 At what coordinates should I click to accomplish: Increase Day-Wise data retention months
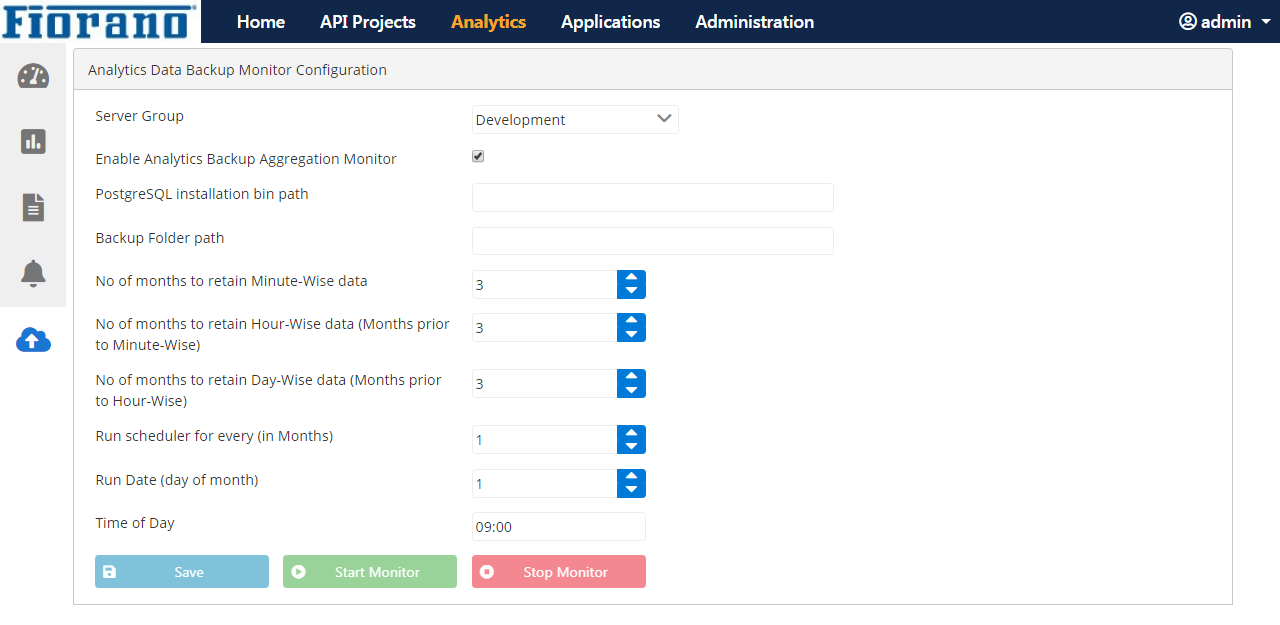click(631, 377)
